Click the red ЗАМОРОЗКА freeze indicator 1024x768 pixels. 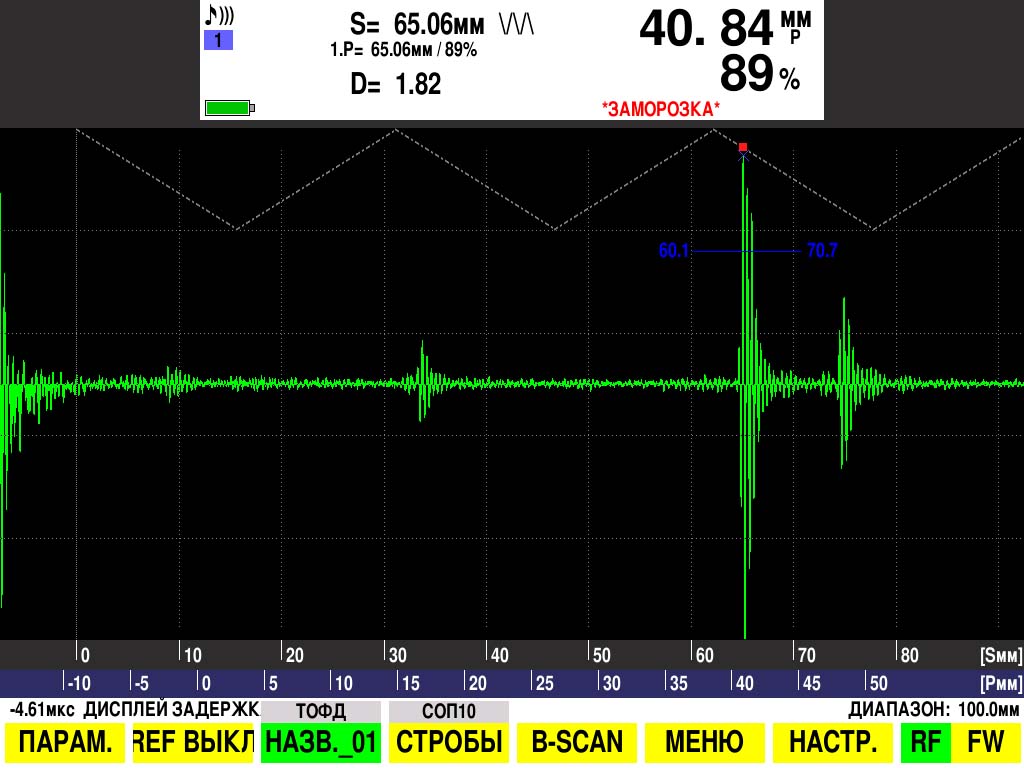660,108
